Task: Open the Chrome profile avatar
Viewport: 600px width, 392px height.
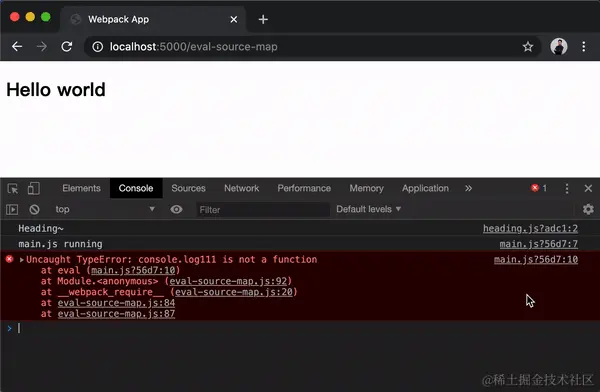Action: 559,47
